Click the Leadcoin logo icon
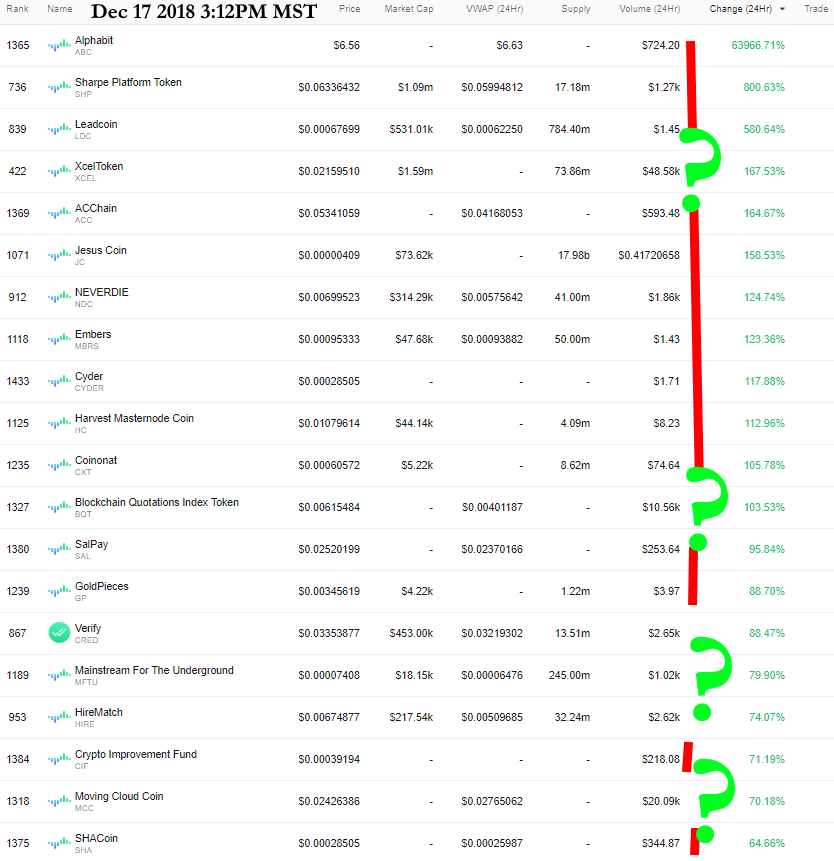The height and width of the screenshot is (861, 834). 59,130
